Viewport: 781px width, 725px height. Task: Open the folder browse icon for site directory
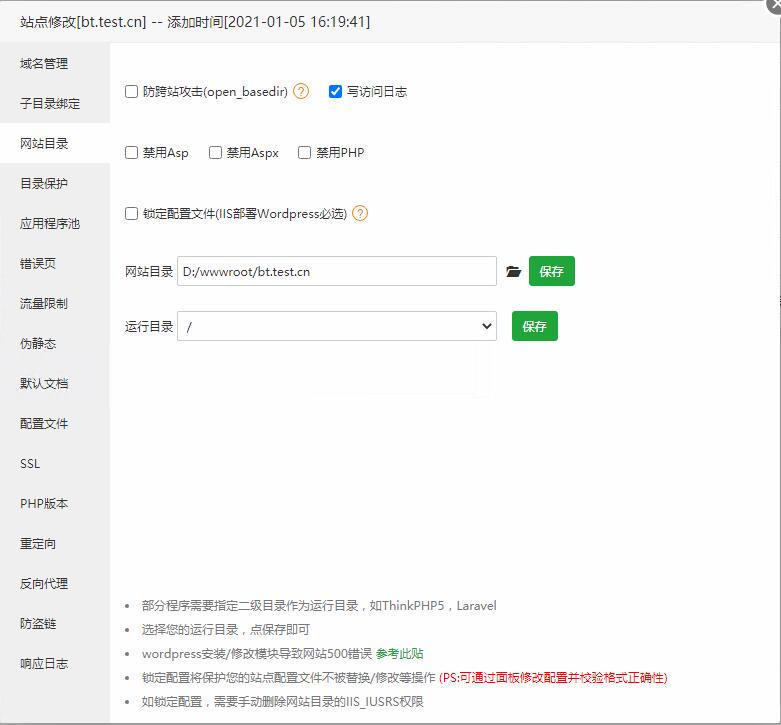click(x=513, y=271)
